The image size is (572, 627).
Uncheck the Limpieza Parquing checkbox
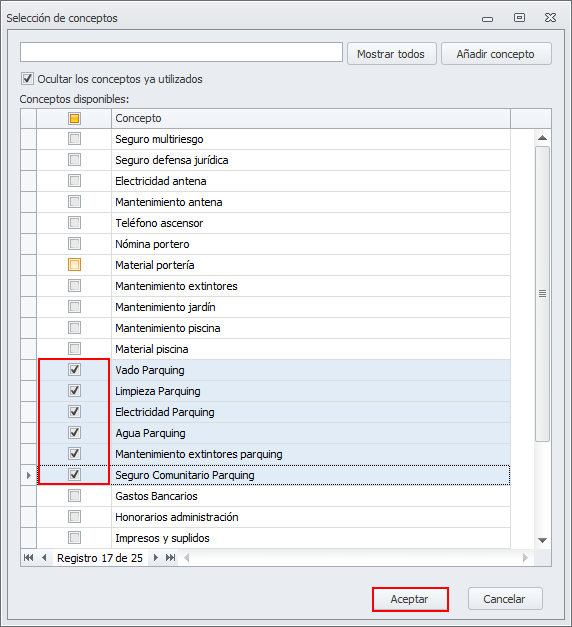(x=74, y=391)
